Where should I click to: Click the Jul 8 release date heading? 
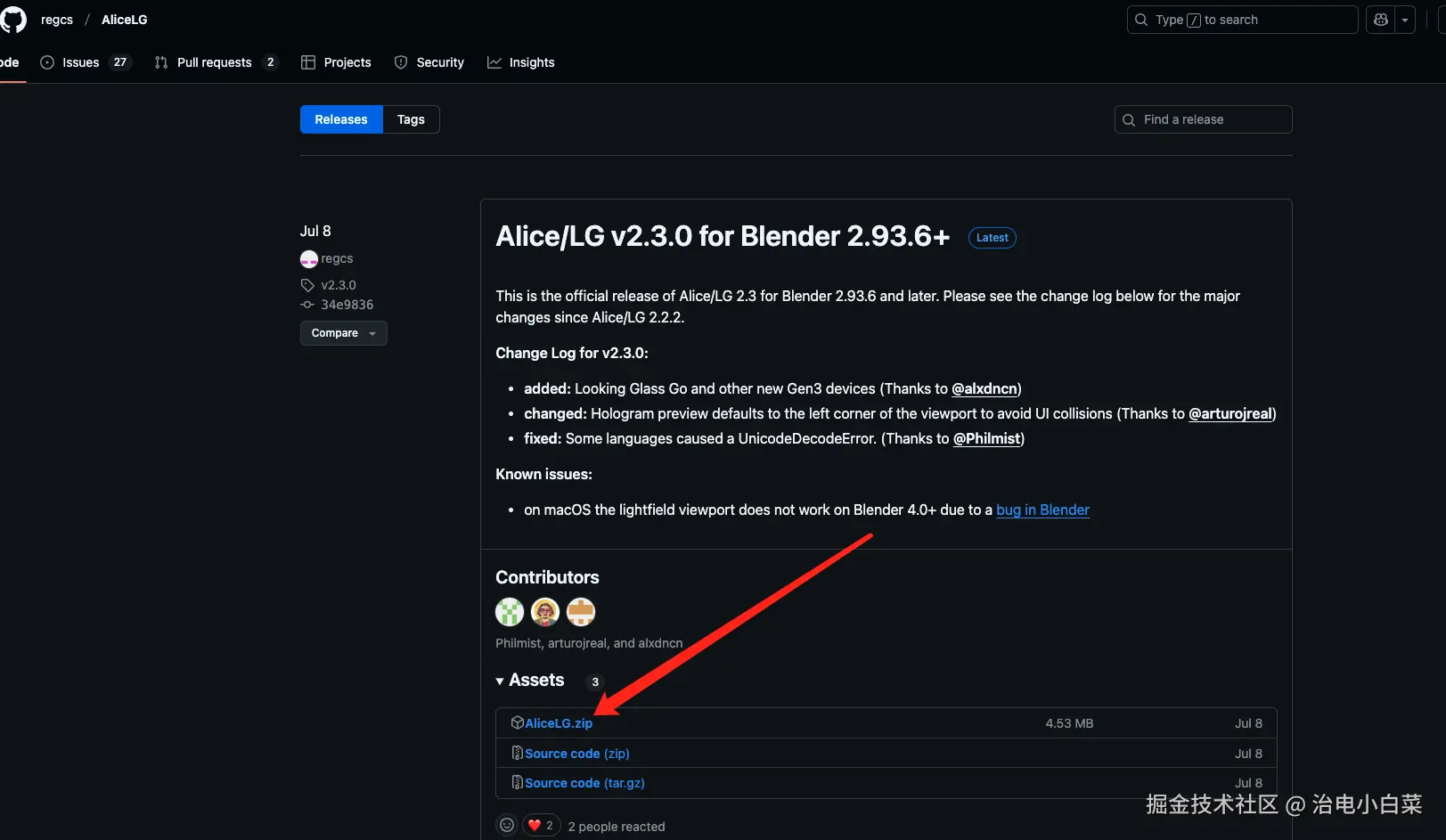pyautogui.click(x=315, y=231)
